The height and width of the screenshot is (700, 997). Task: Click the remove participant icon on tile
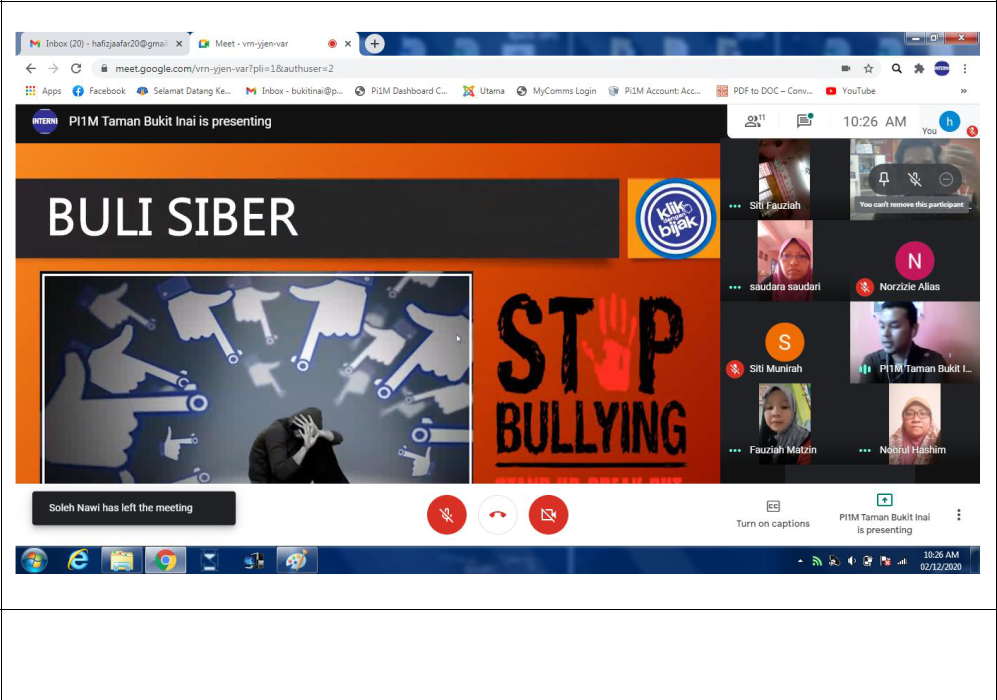(946, 180)
